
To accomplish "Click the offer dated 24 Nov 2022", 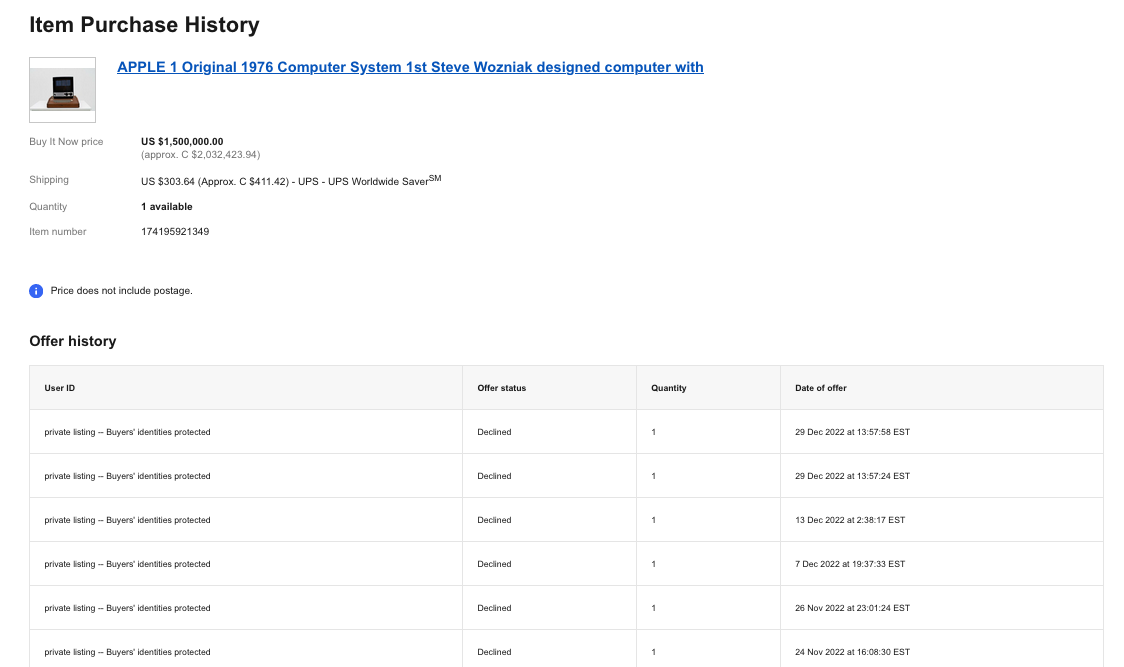I will click(x=852, y=652).
